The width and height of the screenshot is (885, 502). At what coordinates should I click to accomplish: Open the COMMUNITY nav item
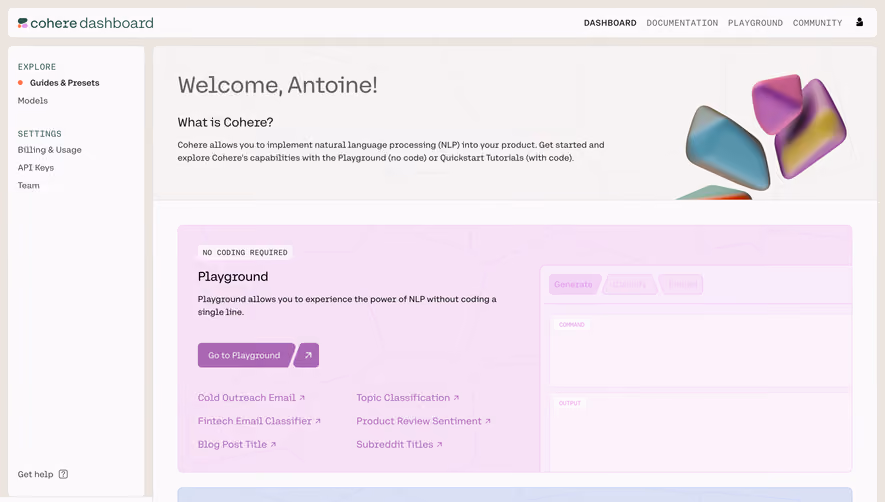click(817, 23)
